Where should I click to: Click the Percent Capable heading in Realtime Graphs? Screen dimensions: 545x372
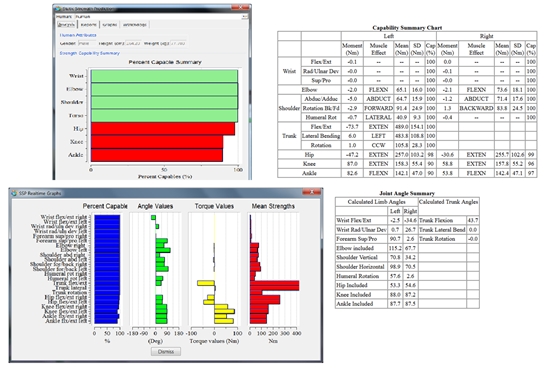pyautogui.click(x=105, y=206)
